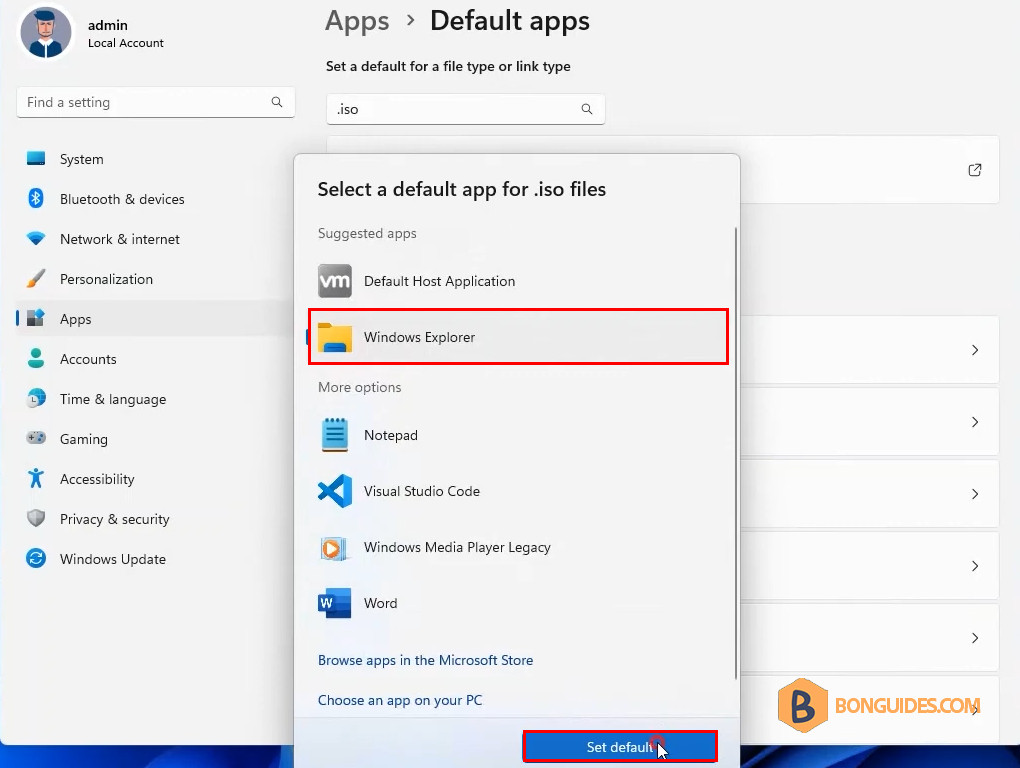Click the Personalization paintbrush icon
1020x768 pixels.
[x=36, y=278]
